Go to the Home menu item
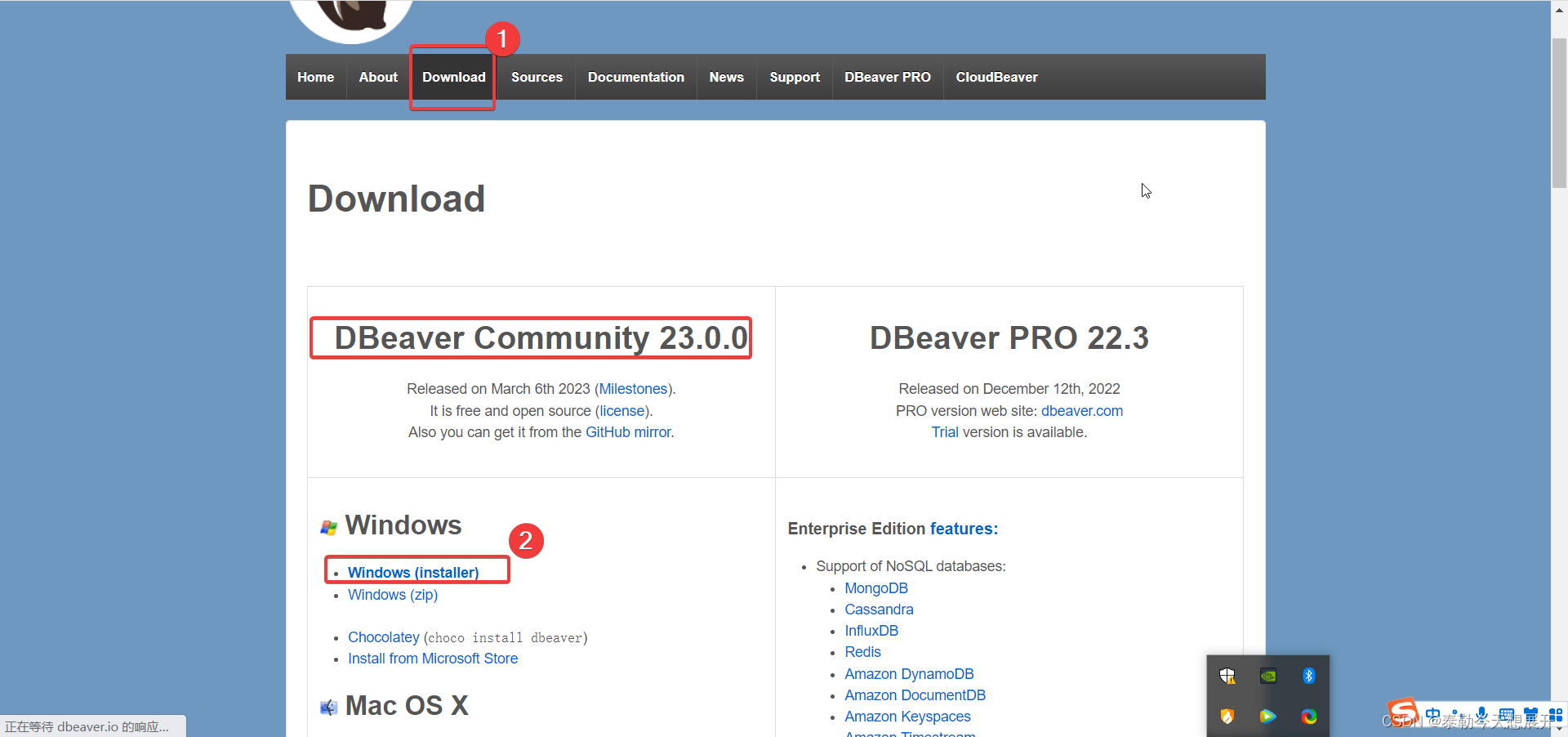This screenshot has height=737, width=1568. point(315,77)
